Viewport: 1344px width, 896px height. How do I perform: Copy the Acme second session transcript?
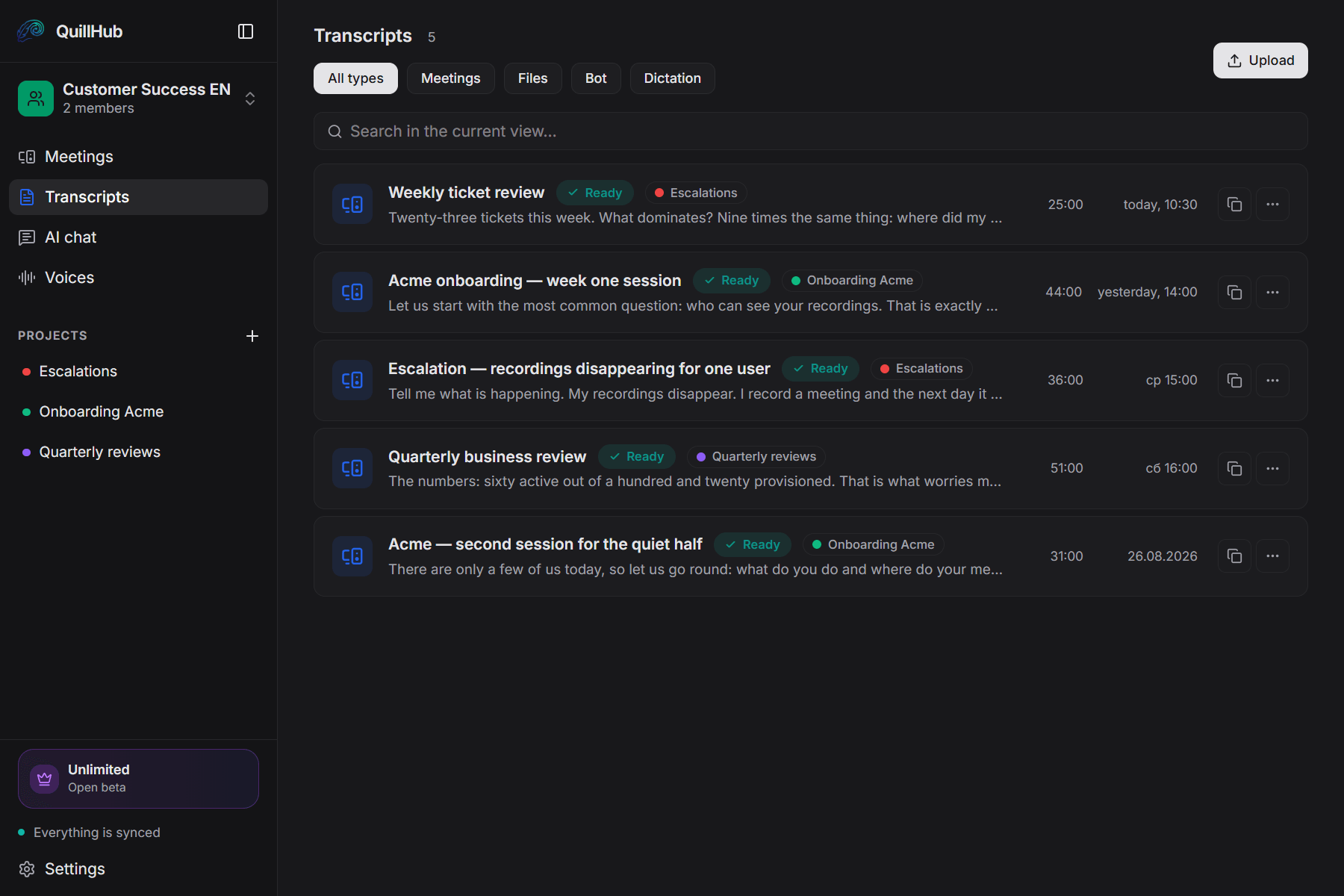[x=1234, y=556]
